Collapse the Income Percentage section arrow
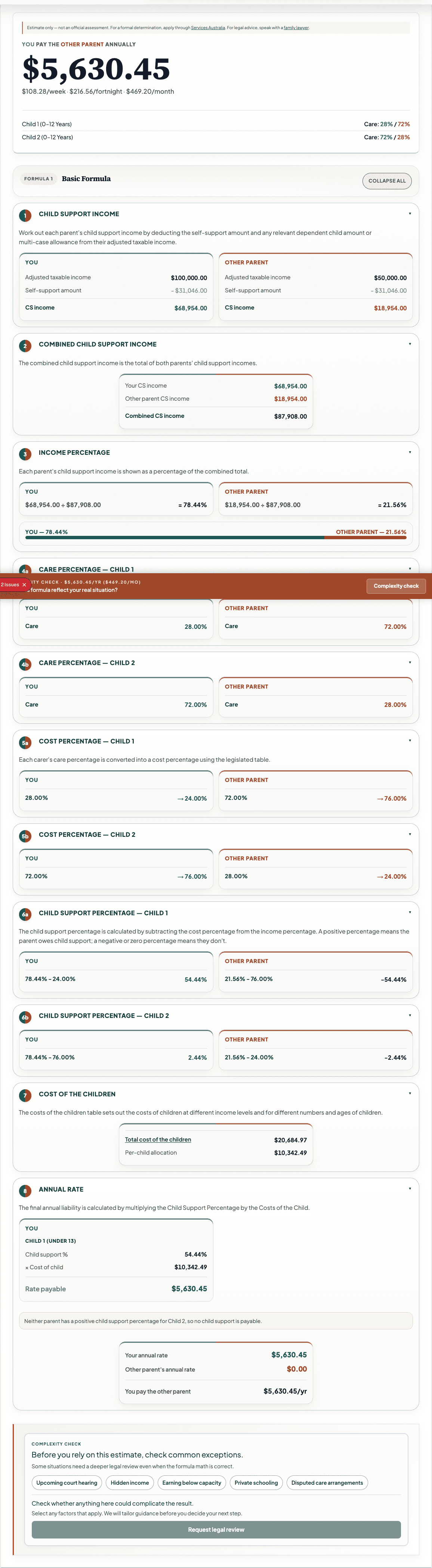The image size is (432, 1568). [x=410, y=452]
